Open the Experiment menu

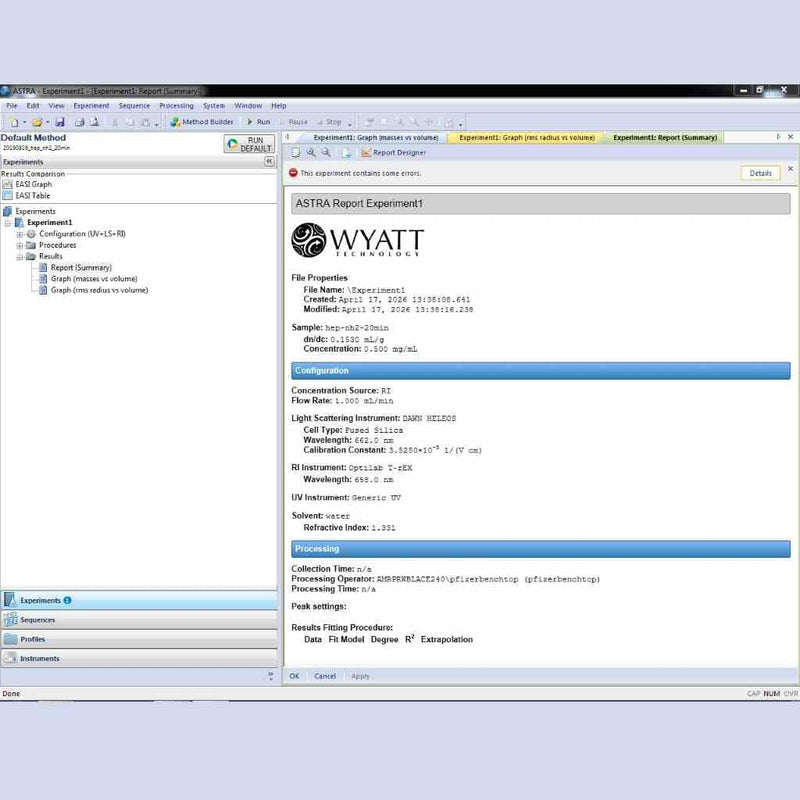pos(91,106)
